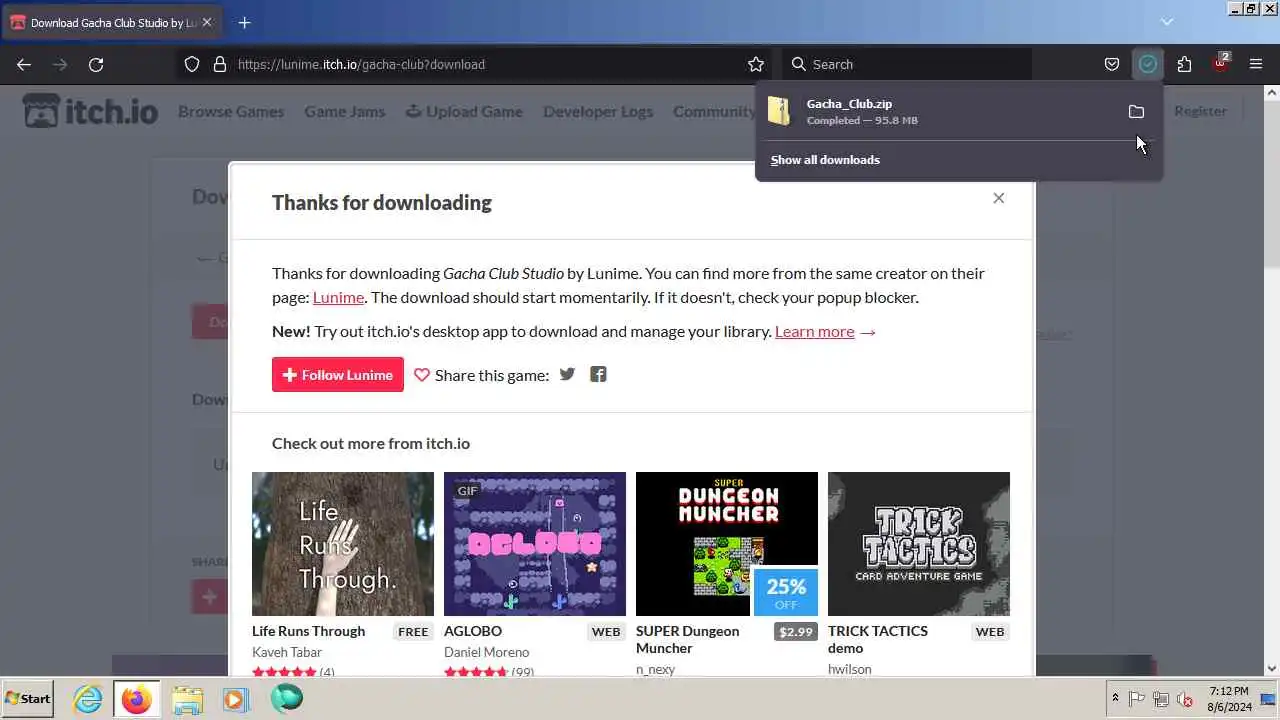Select the Download Gacha Club Studio tab
The image size is (1280, 720).
click(x=112, y=22)
